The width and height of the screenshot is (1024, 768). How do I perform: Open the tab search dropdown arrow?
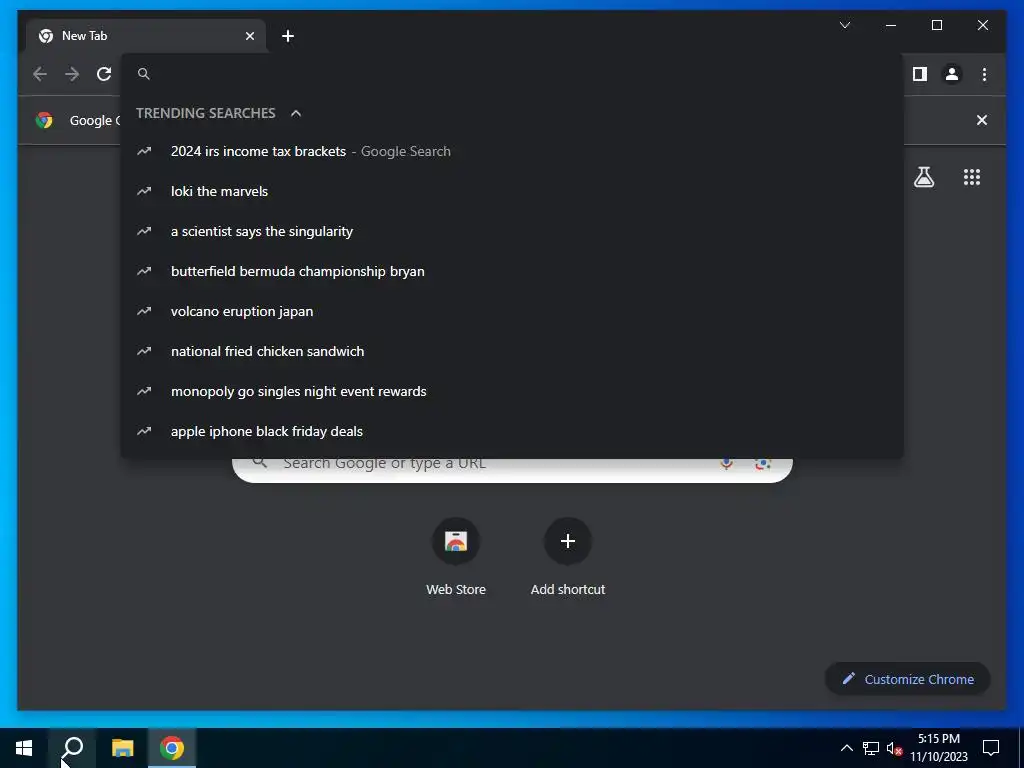tap(845, 25)
